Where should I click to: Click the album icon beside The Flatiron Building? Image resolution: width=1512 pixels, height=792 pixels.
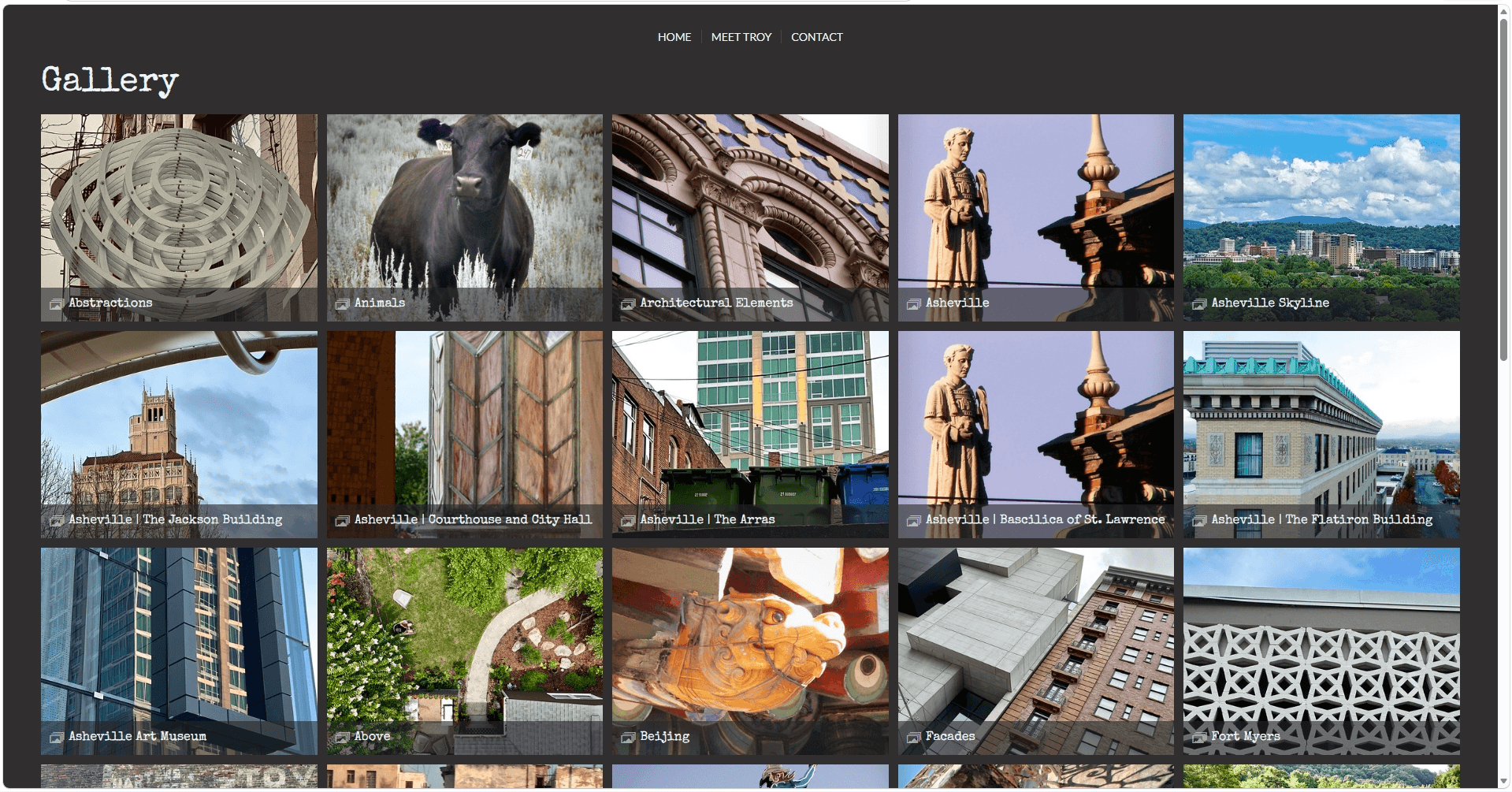pos(1198,520)
